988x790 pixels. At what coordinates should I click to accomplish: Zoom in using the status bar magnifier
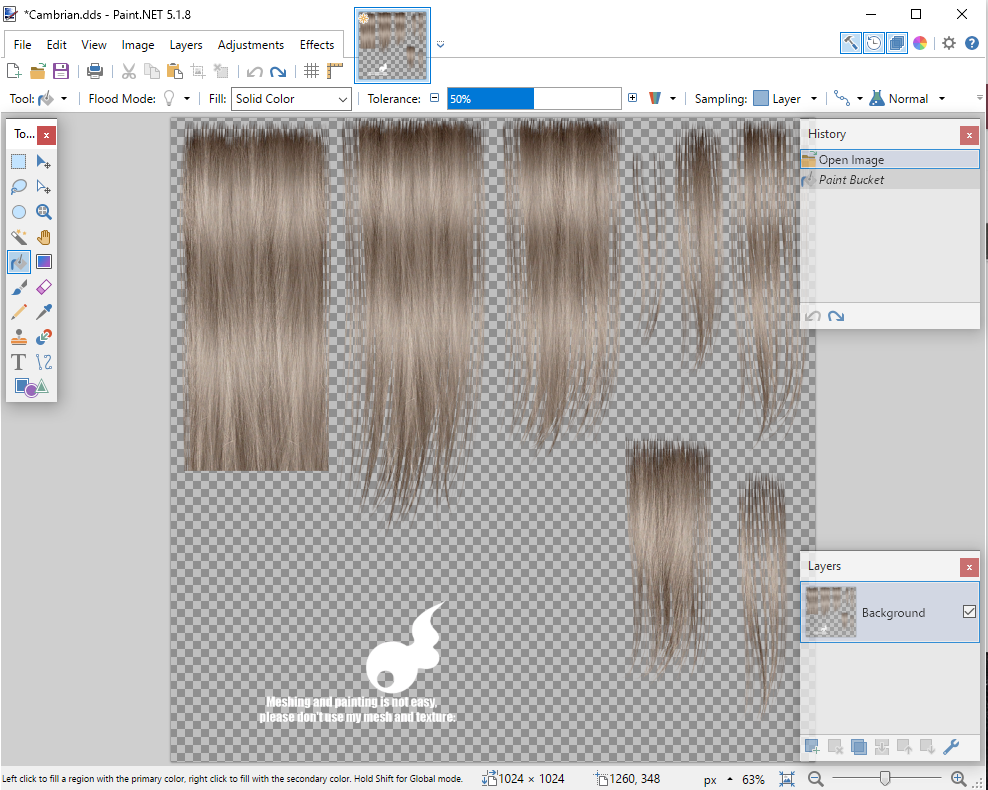958,779
